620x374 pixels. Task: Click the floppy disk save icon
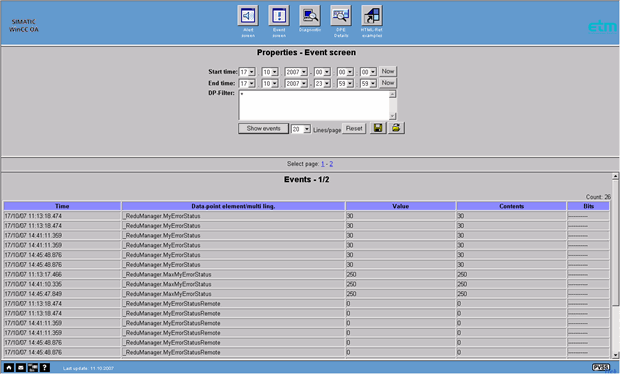378,128
